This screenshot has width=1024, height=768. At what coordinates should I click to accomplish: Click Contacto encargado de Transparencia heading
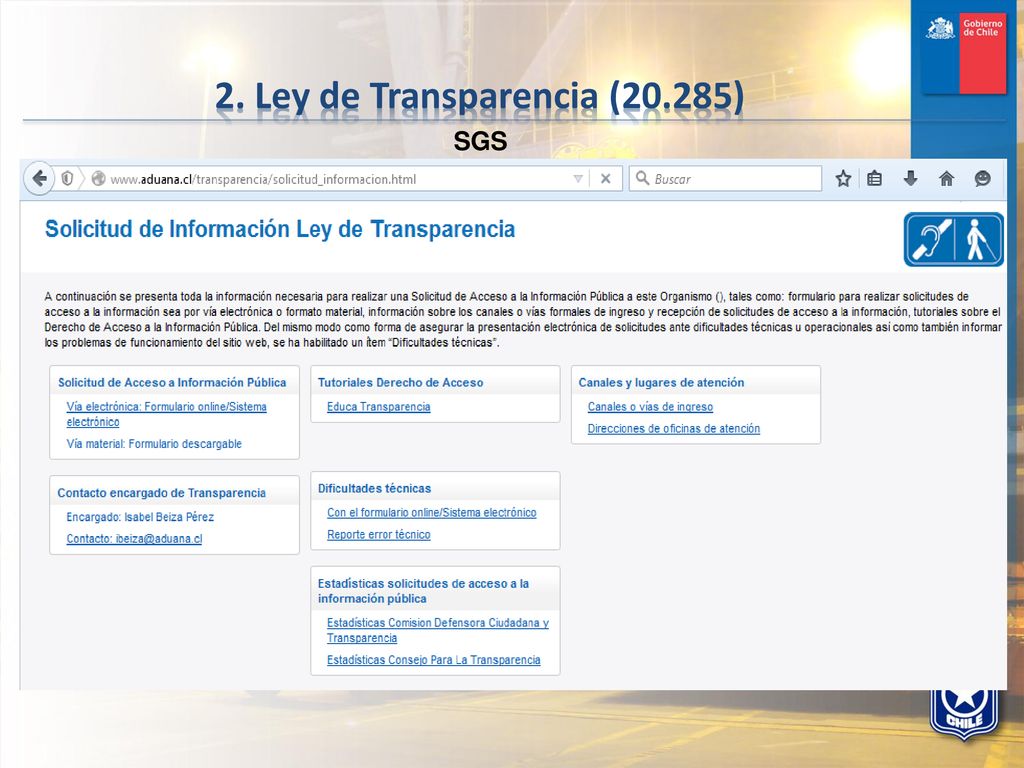click(161, 493)
